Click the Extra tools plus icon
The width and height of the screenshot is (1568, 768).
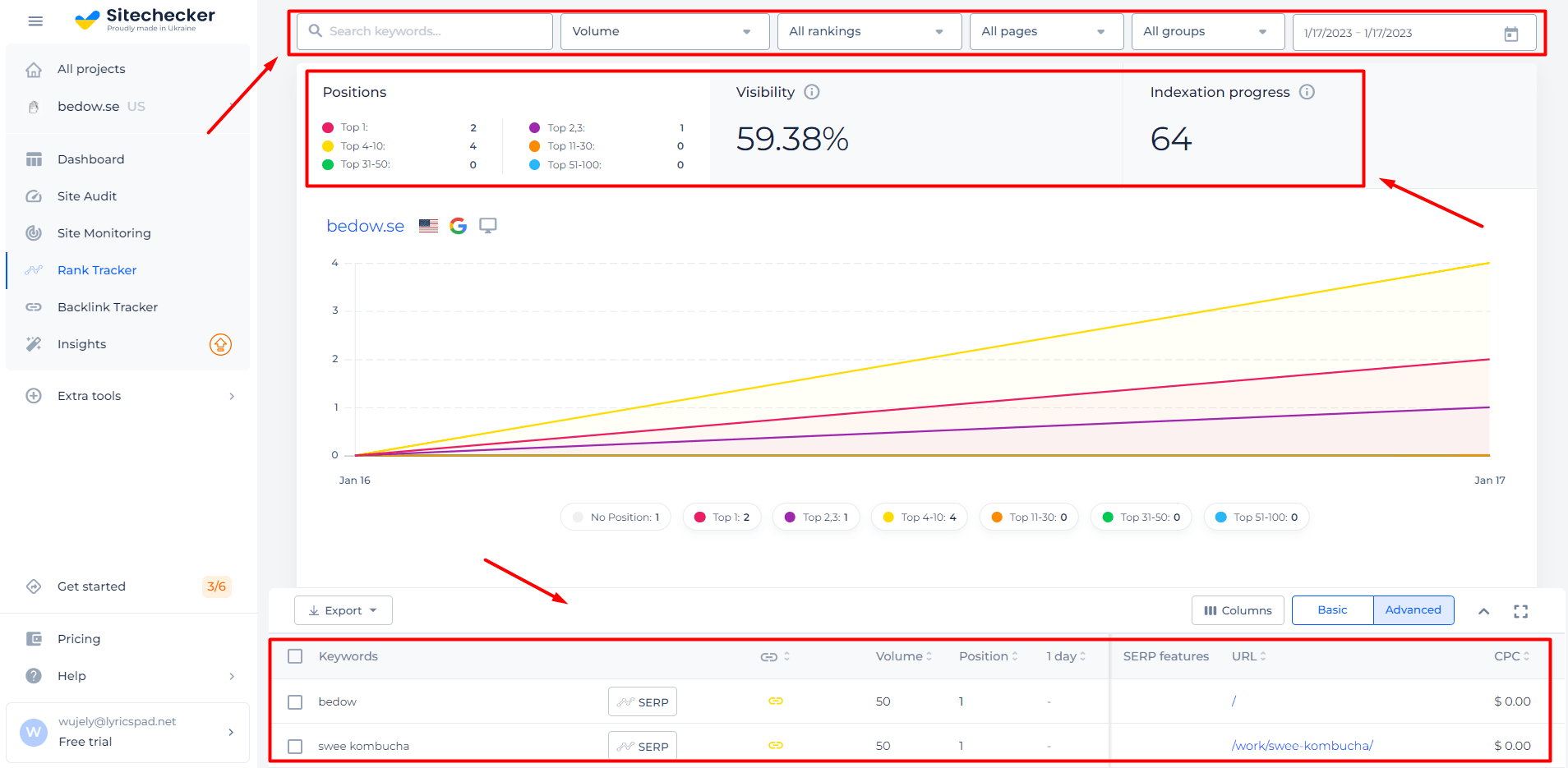34,396
